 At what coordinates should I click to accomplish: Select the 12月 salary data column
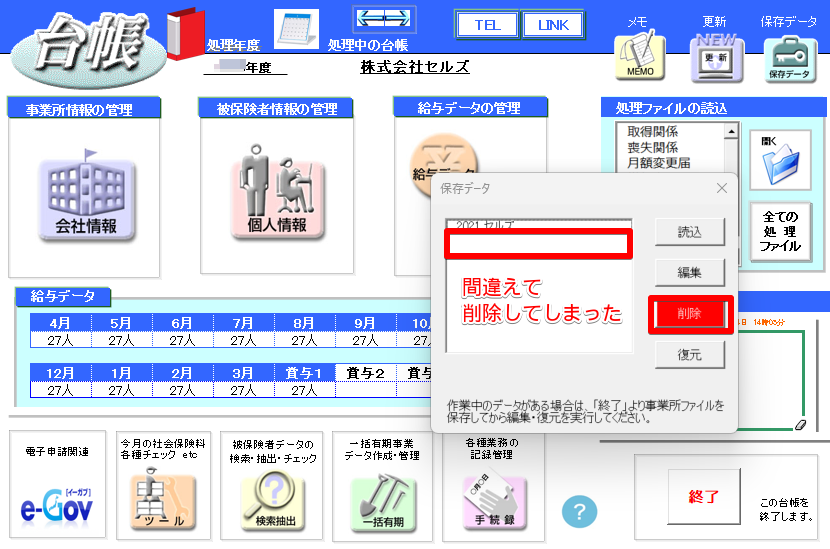click(x=60, y=373)
